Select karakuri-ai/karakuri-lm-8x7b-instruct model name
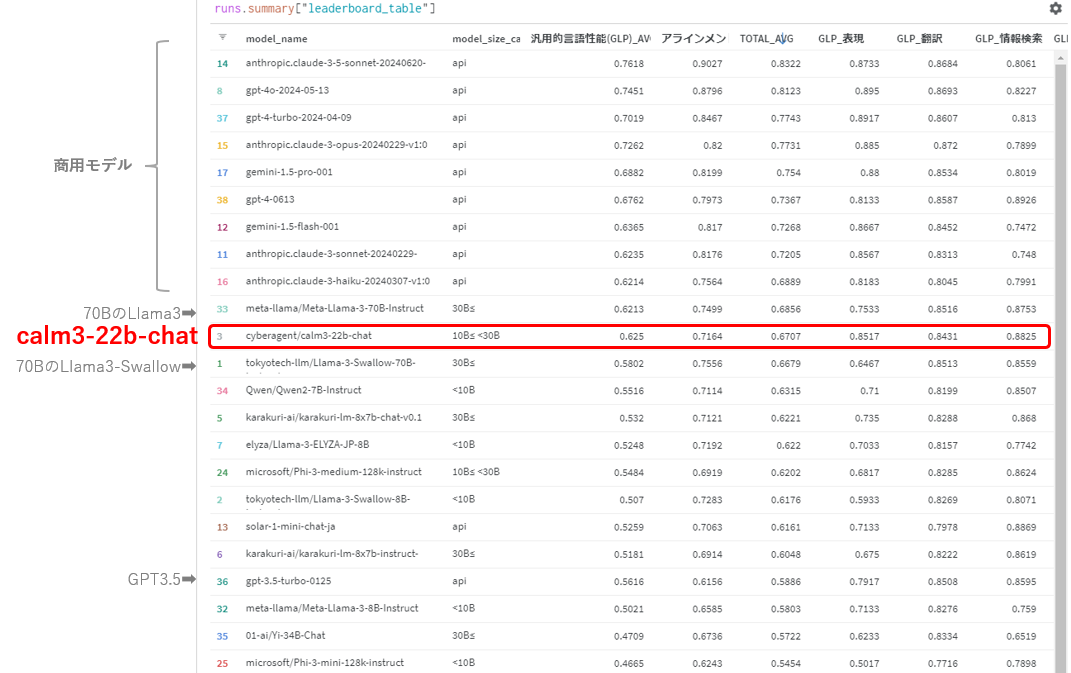 tap(332, 554)
